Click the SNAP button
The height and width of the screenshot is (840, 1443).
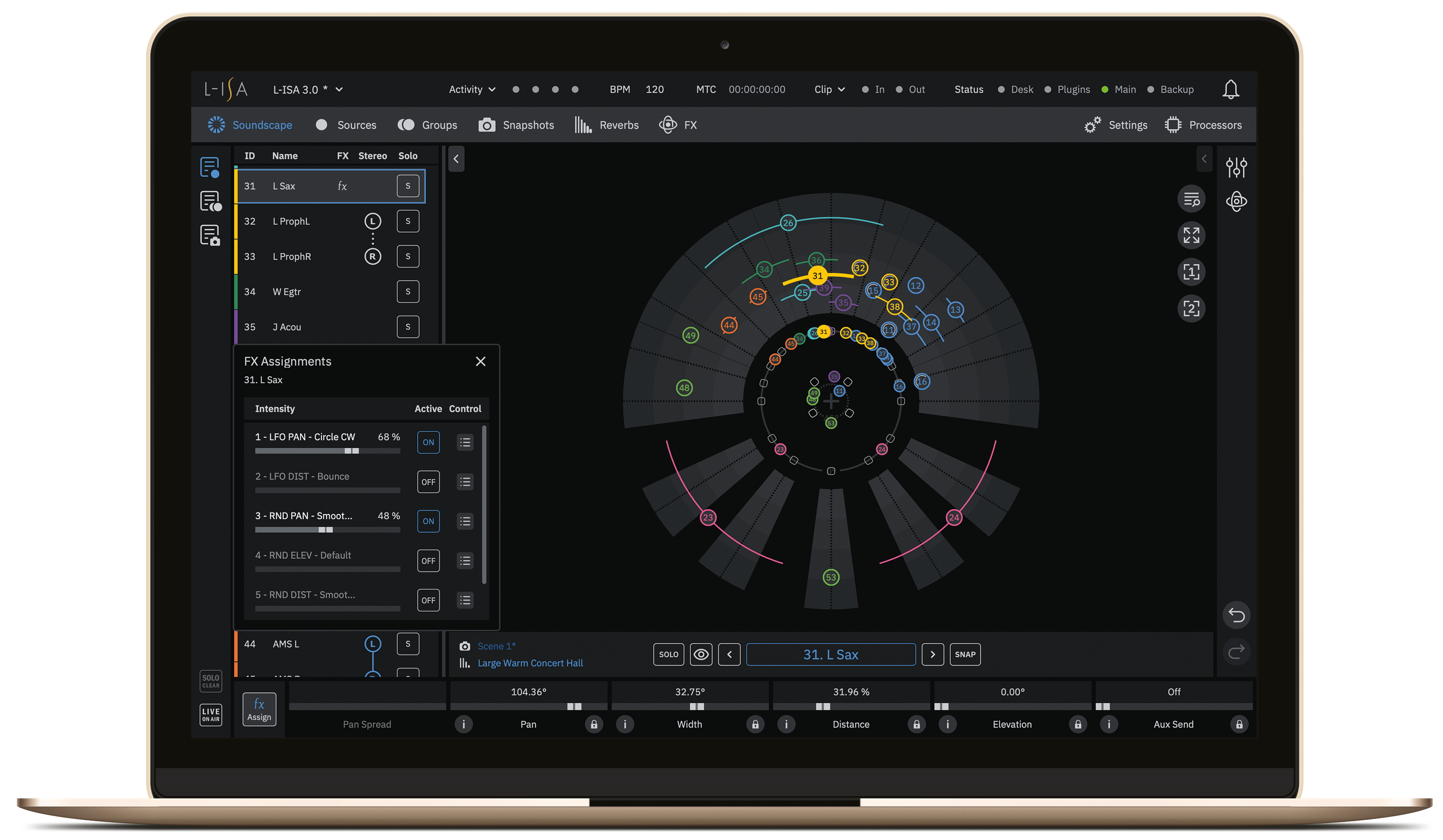965,654
